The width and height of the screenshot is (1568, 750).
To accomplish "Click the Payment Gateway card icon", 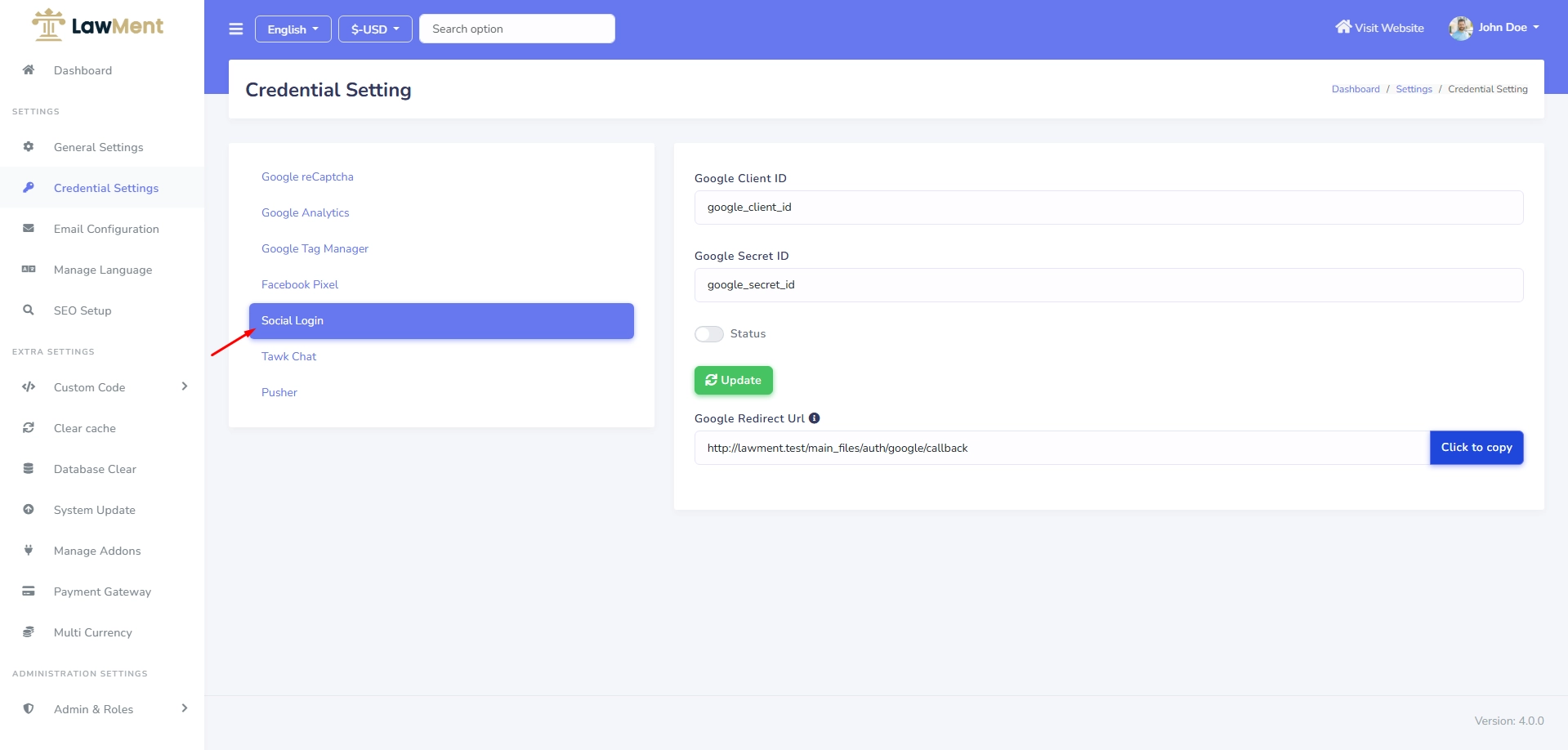I will 29,591.
